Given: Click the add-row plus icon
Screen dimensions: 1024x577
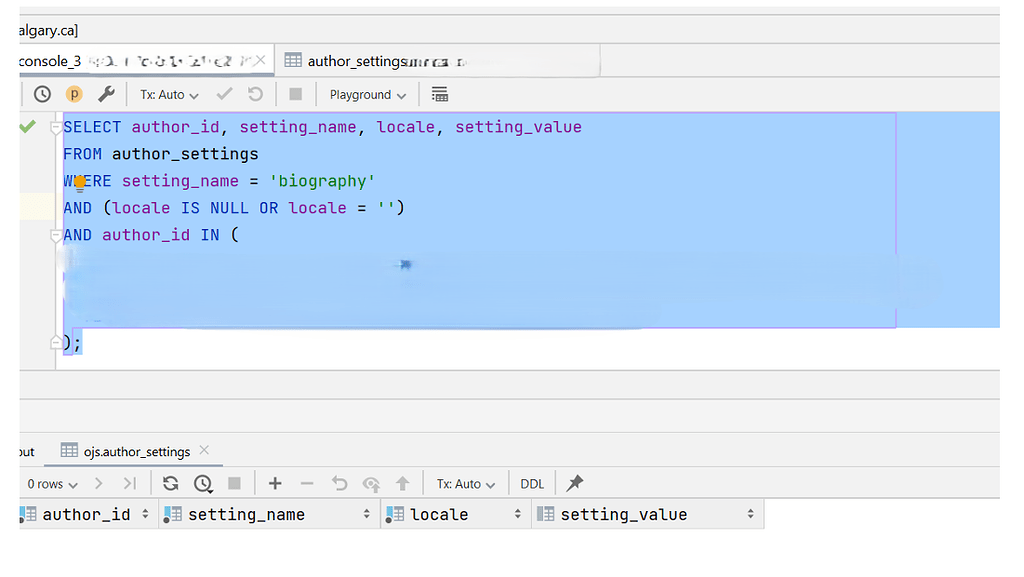Looking at the screenshot, I should (275, 483).
